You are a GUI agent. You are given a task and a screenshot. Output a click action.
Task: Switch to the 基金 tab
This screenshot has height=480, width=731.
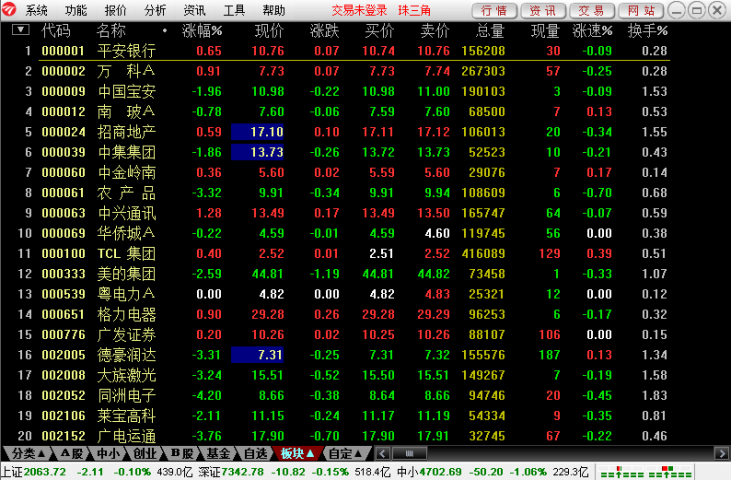[219, 454]
